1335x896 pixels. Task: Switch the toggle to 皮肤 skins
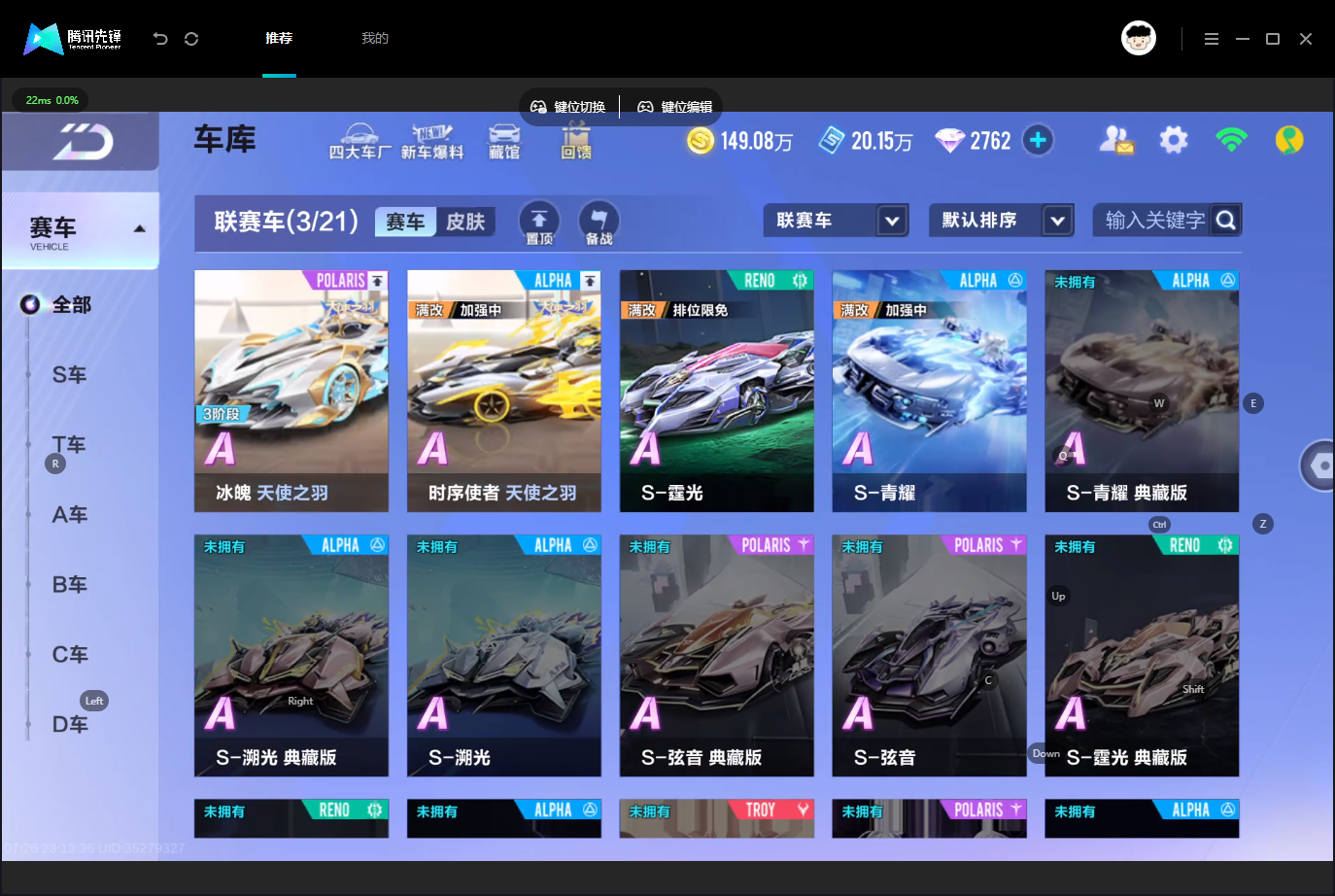[x=465, y=222]
